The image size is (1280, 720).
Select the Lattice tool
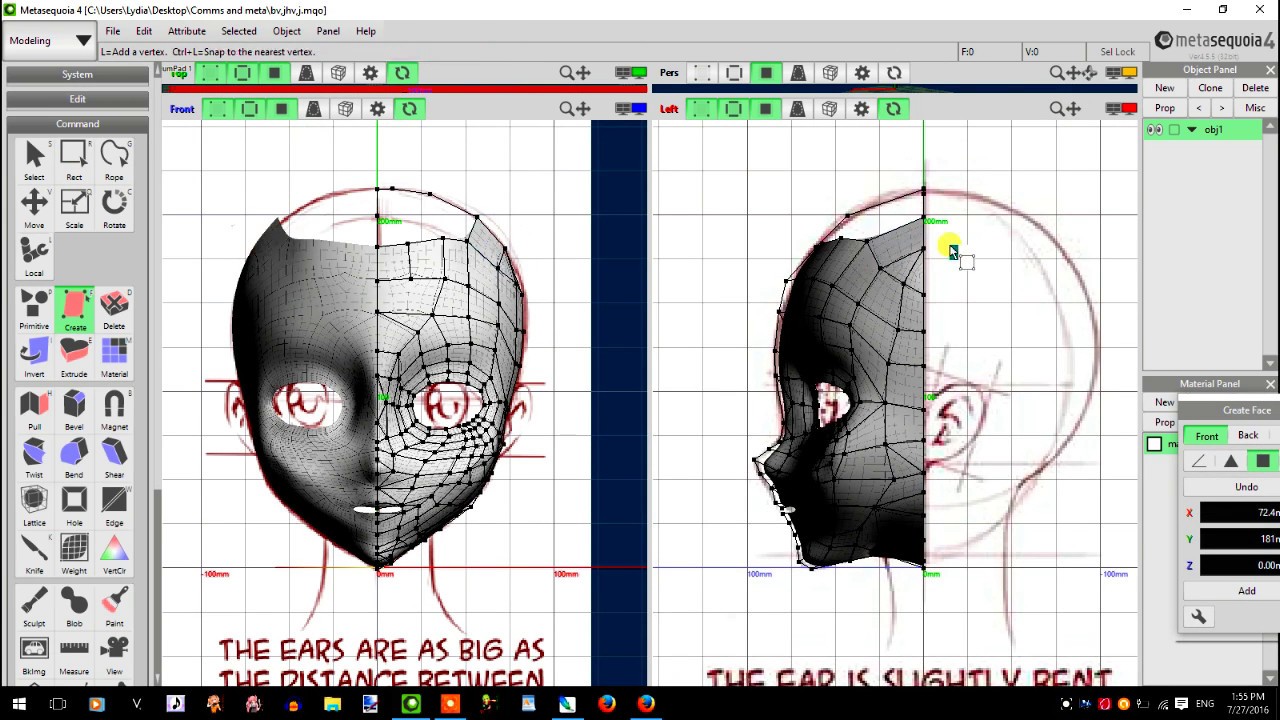click(34, 506)
